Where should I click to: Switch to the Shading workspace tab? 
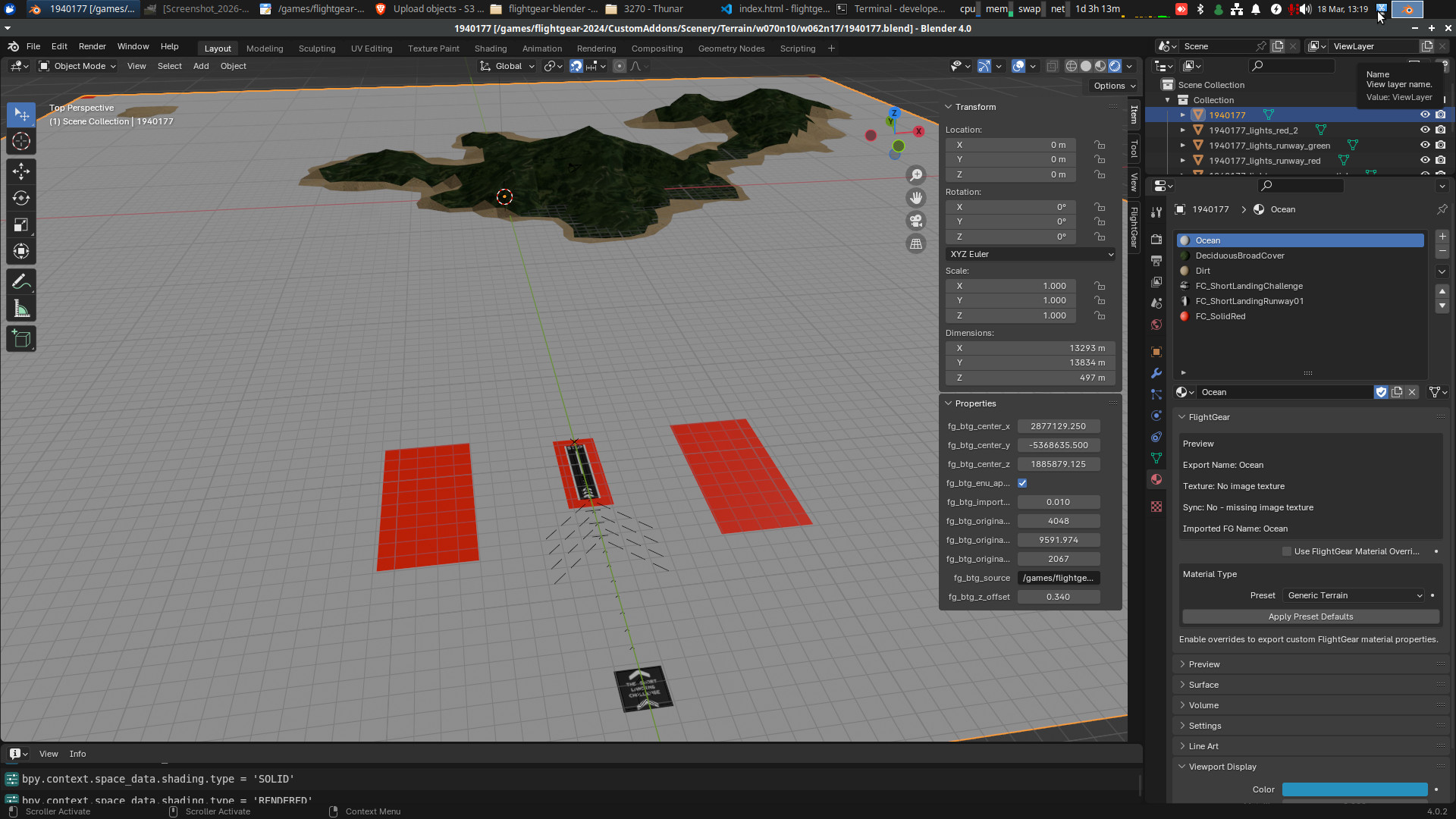(x=491, y=48)
